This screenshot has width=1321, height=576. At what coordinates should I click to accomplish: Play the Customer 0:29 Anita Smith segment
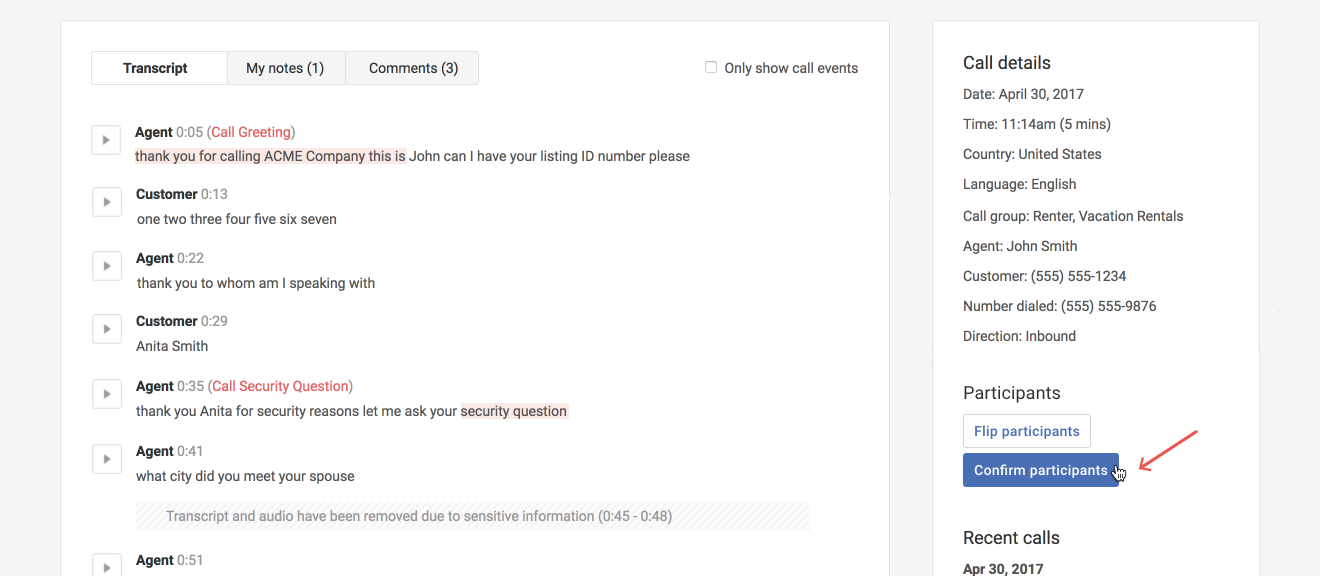106,329
